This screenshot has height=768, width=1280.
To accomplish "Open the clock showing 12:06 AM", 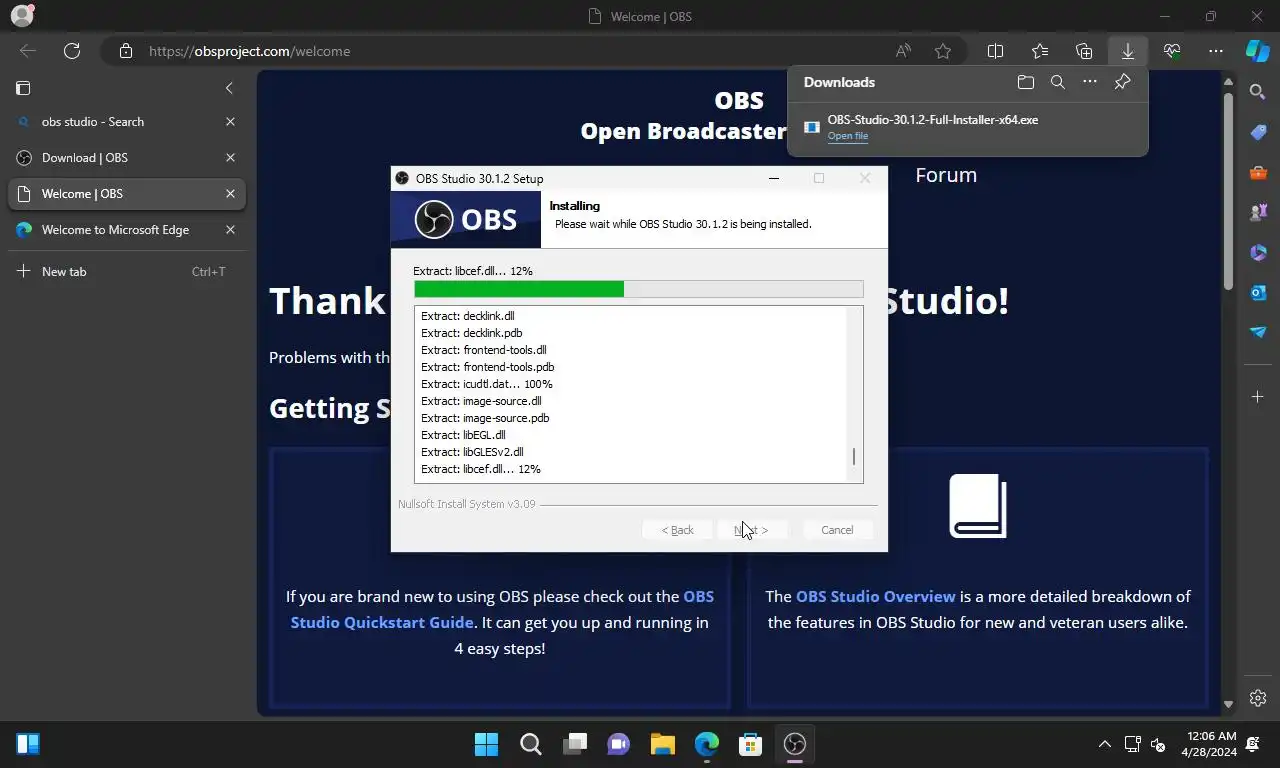I will tap(1209, 744).
